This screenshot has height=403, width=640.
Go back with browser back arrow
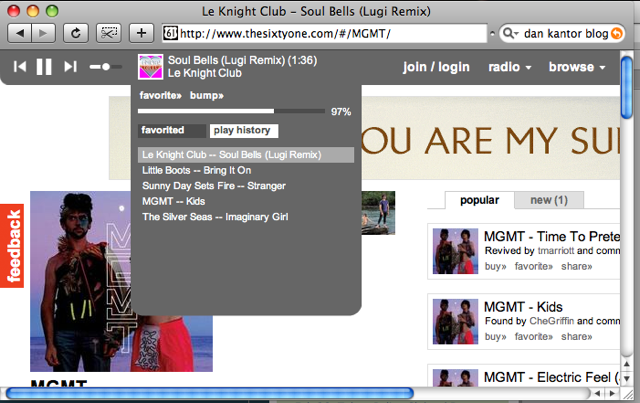pos(19,33)
